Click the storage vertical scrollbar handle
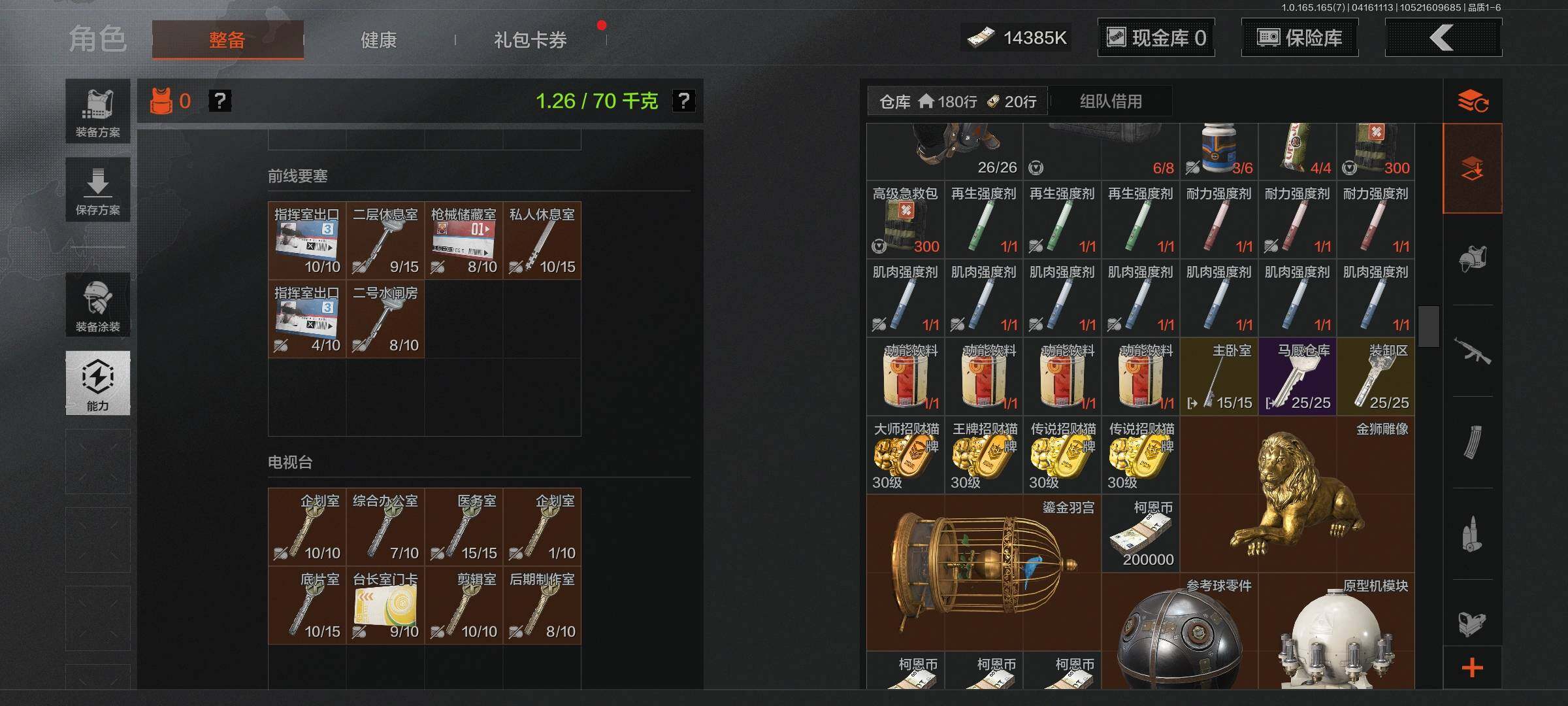This screenshot has height=706, width=1568. pos(1429,326)
